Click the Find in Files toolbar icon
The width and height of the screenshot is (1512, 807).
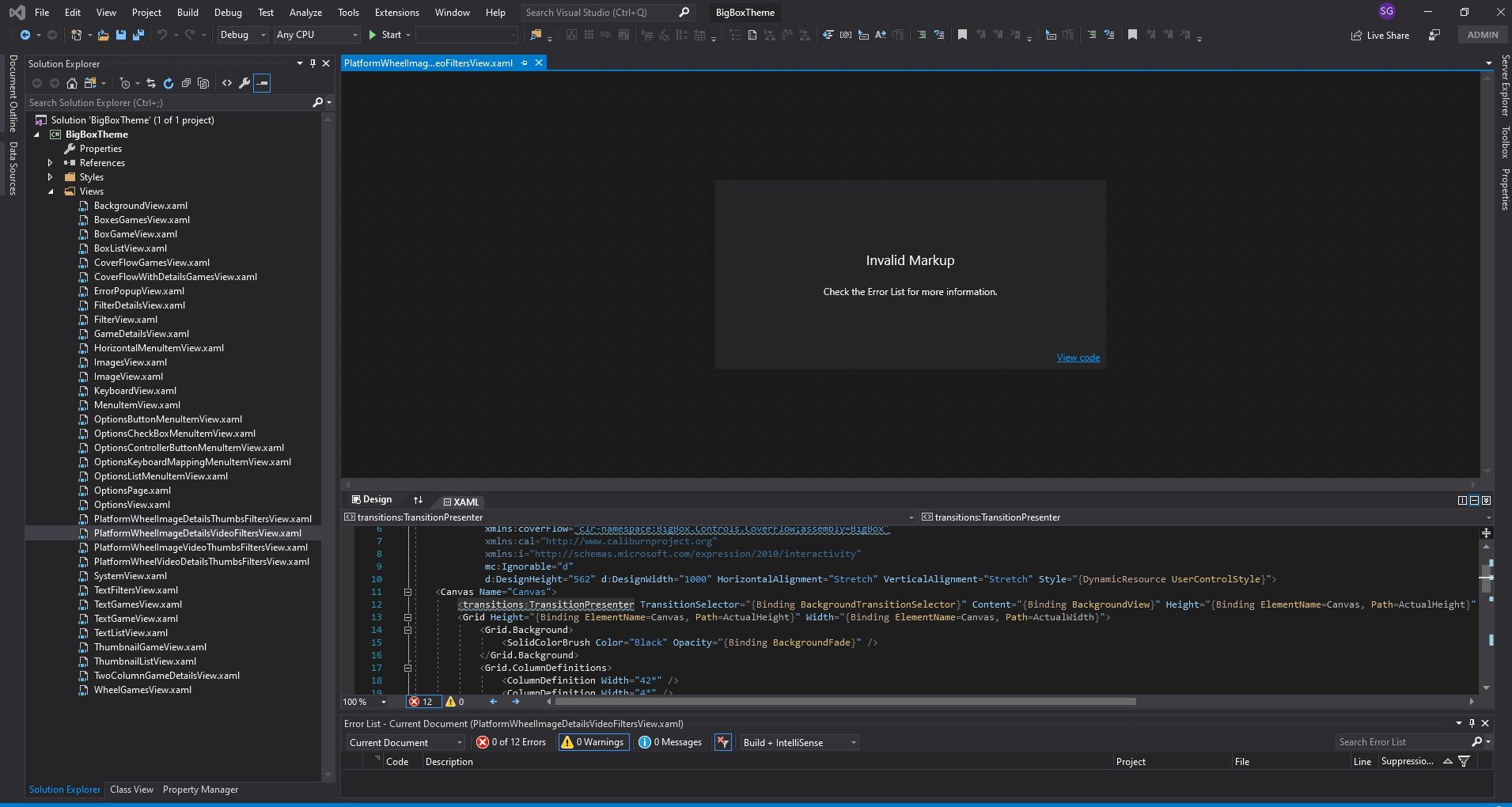[536, 35]
